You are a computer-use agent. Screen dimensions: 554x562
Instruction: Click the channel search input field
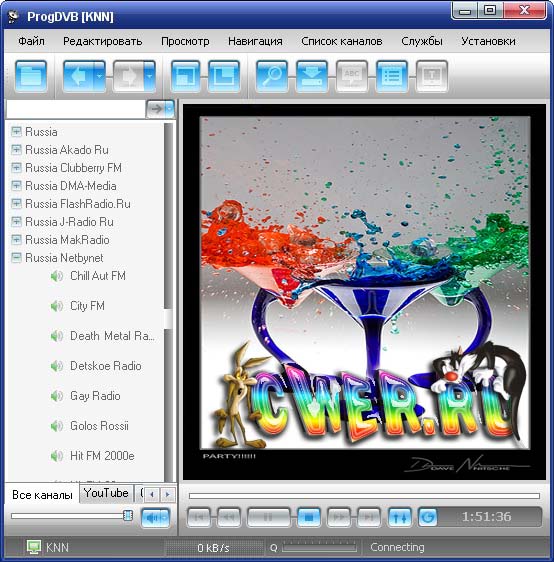pyautogui.click(x=76, y=109)
